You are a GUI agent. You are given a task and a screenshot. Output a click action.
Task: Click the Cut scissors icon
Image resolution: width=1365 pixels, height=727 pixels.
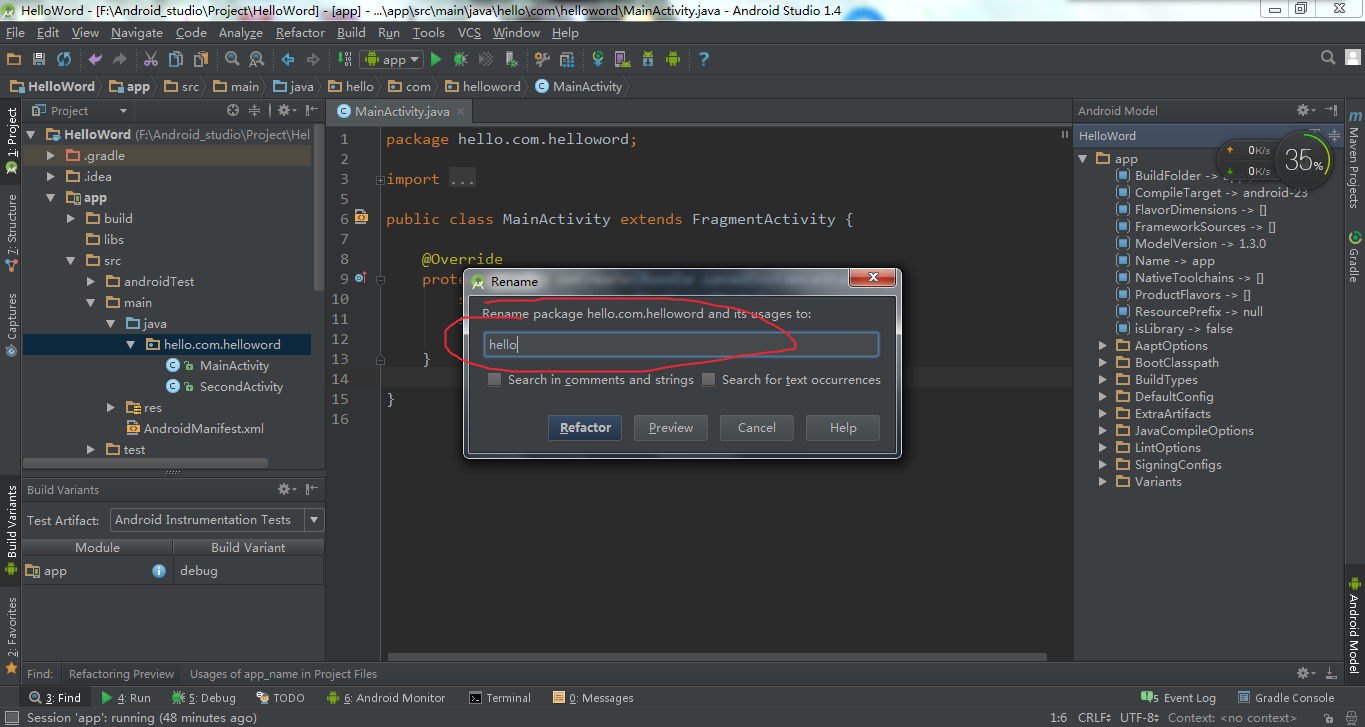pyautogui.click(x=151, y=60)
